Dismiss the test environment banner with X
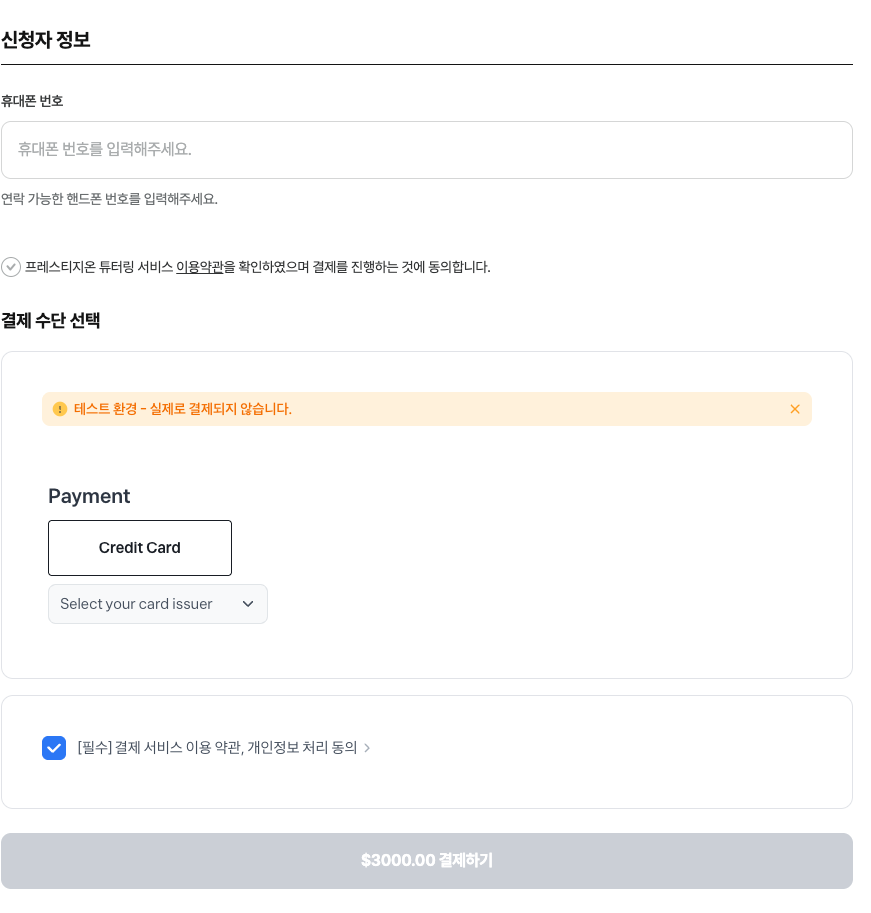The width and height of the screenshot is (871, 913). point(795,409)
